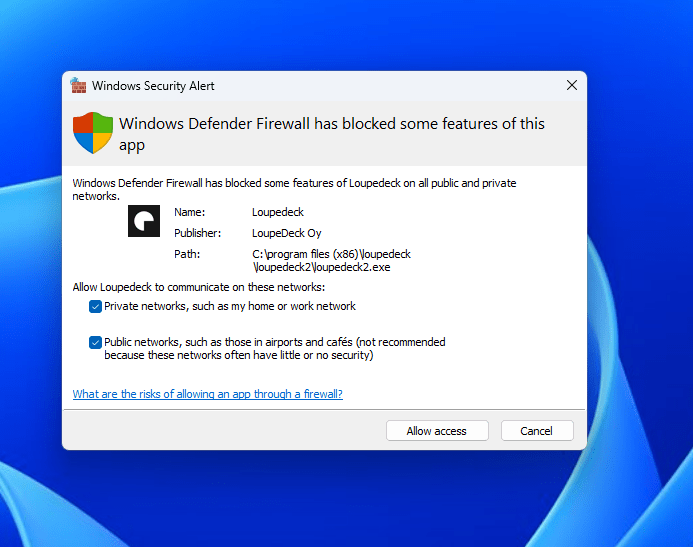The height and width of the screenshot is (547, 693).
Task: Close the Windows Security Alert dialog
Action: tap(571, 85)
